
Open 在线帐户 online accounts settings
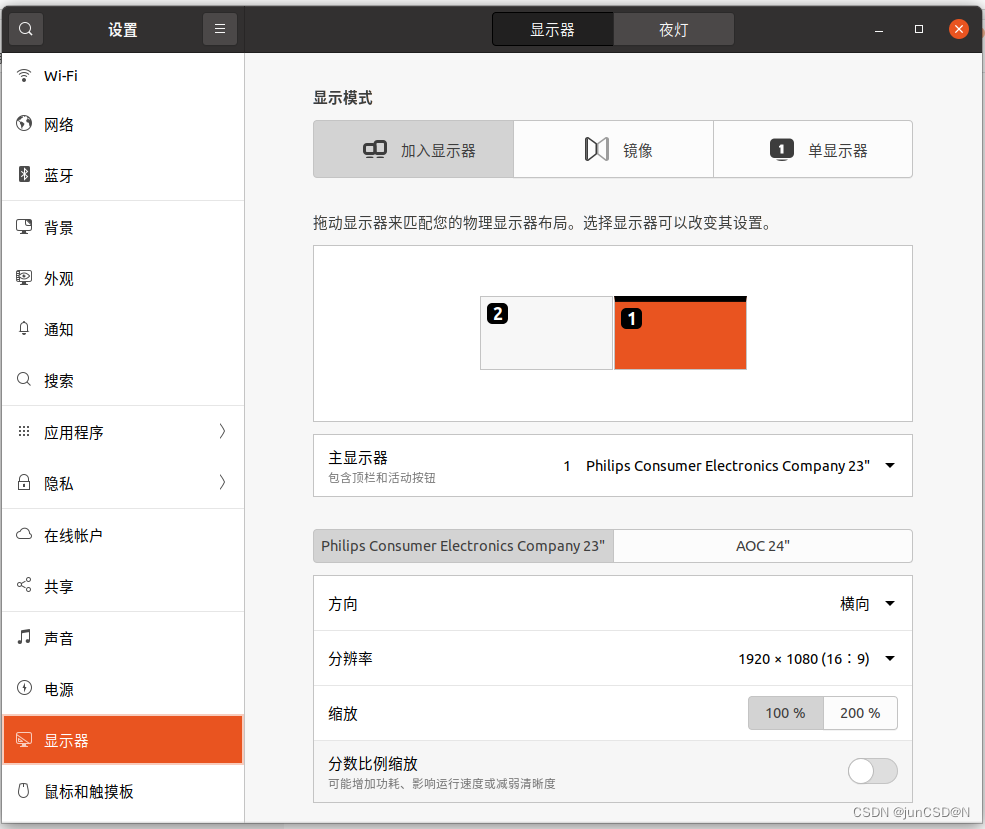click(x=123, y=535)
